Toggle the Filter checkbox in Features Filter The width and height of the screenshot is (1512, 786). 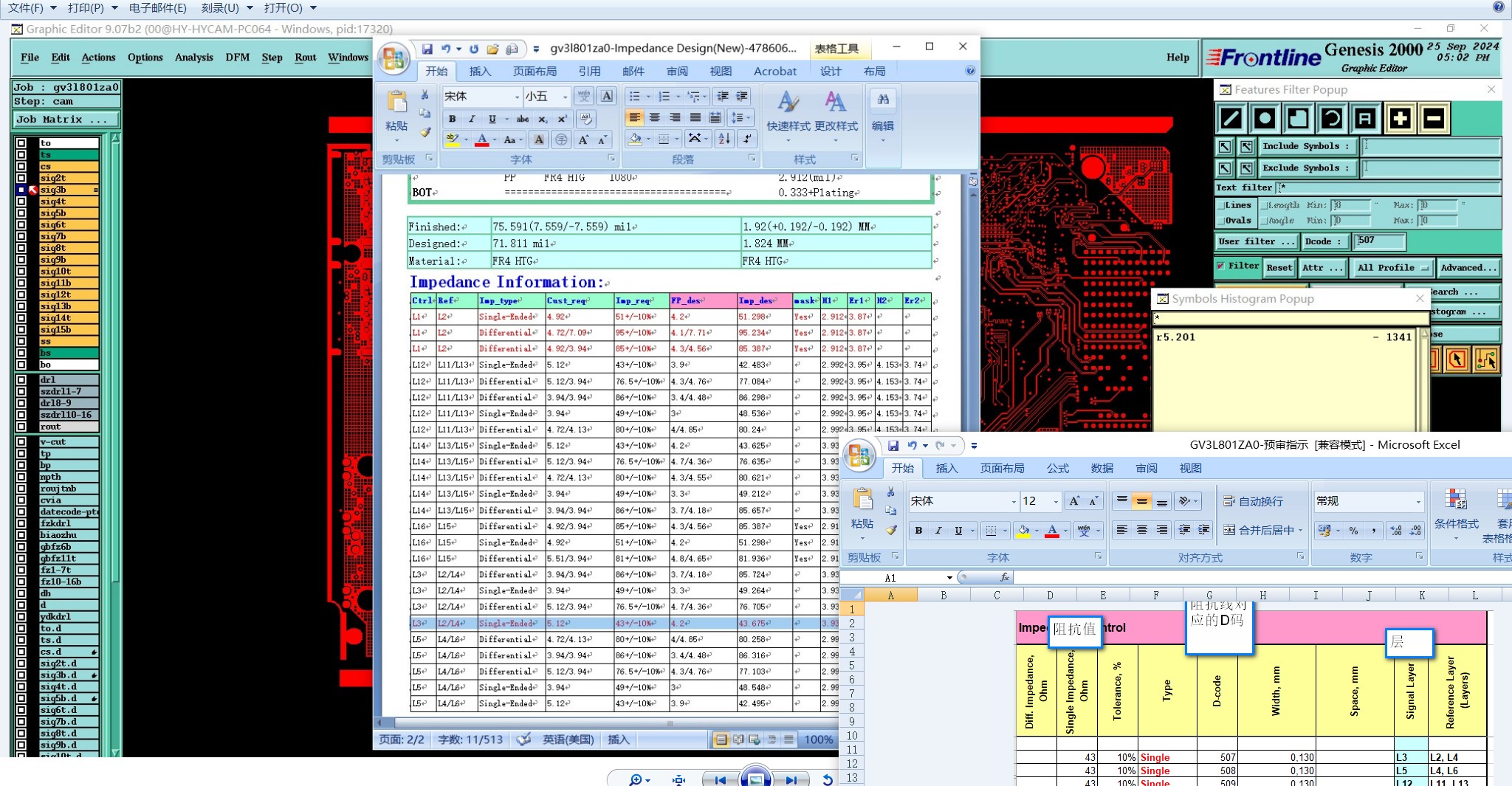click(x=1221, y=266)
